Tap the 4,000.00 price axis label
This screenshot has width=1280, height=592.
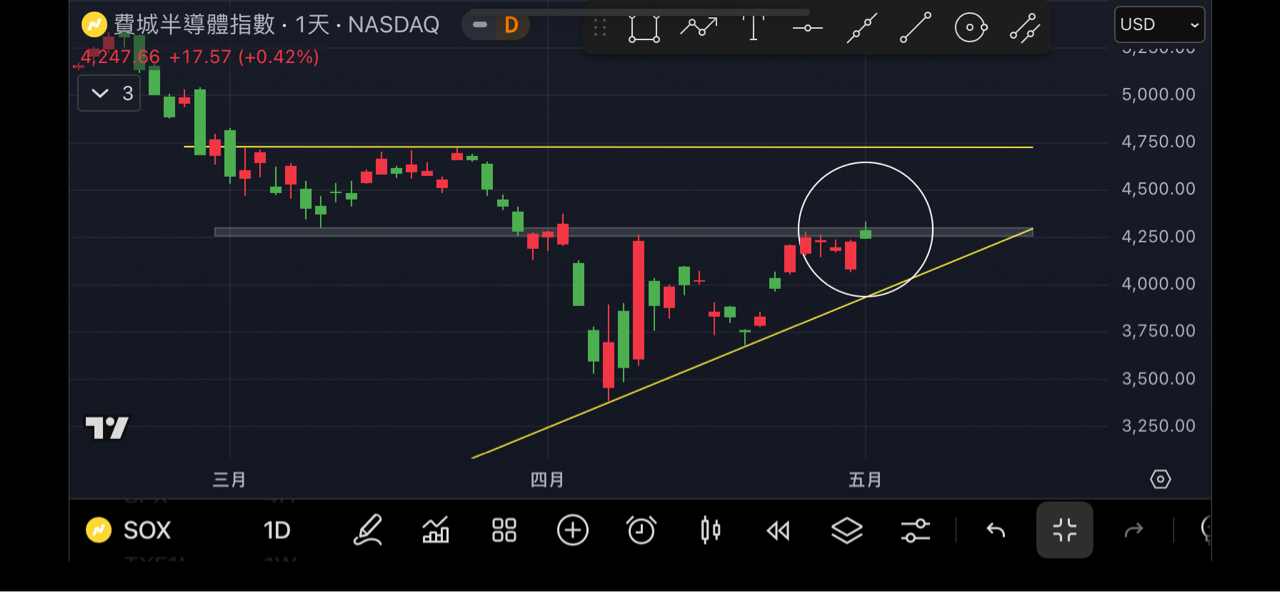(x=1159, y=283)
